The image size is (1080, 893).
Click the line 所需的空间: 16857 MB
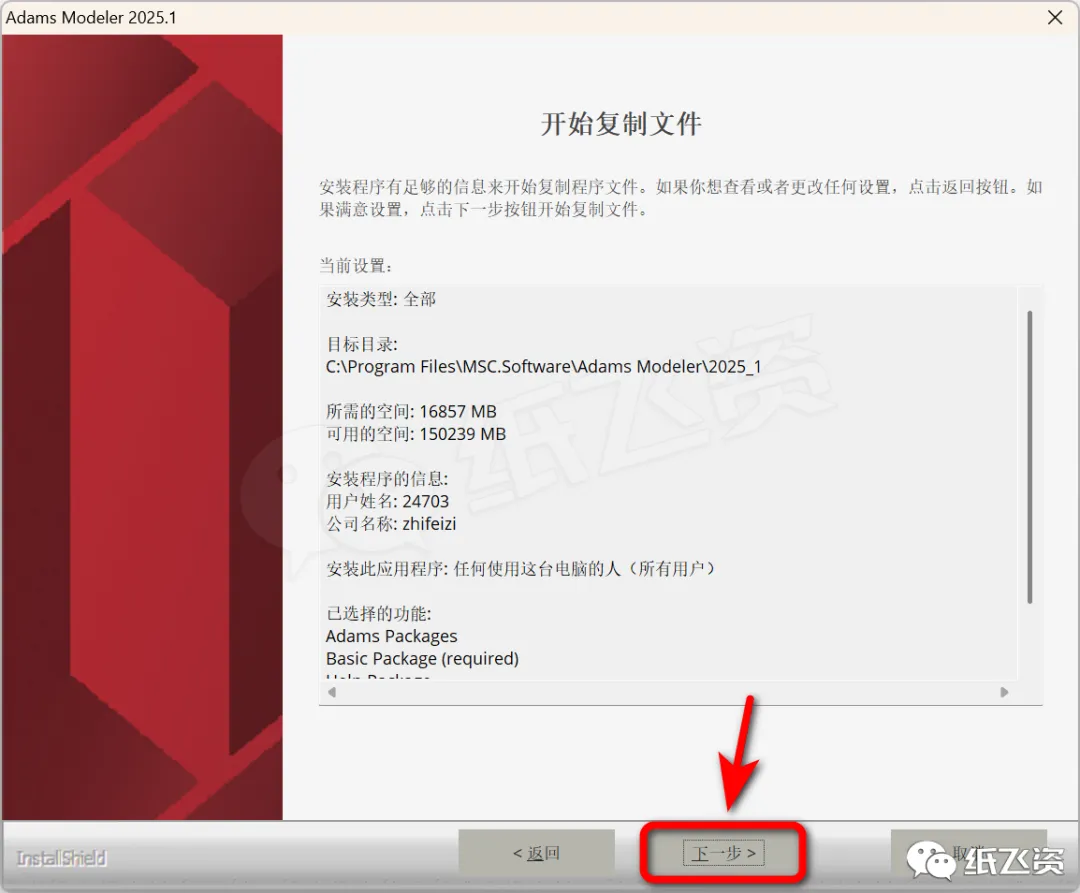[411, 412]
